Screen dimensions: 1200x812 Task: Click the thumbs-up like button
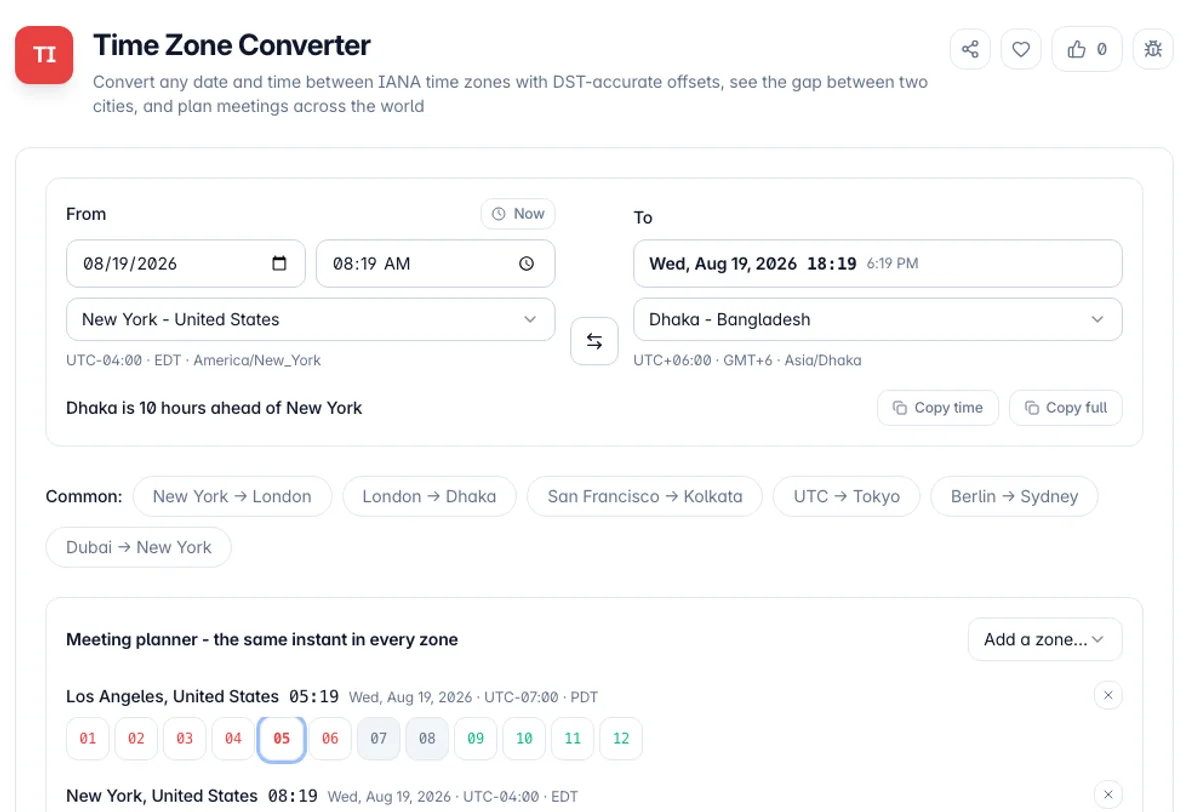pos(1087,49)
